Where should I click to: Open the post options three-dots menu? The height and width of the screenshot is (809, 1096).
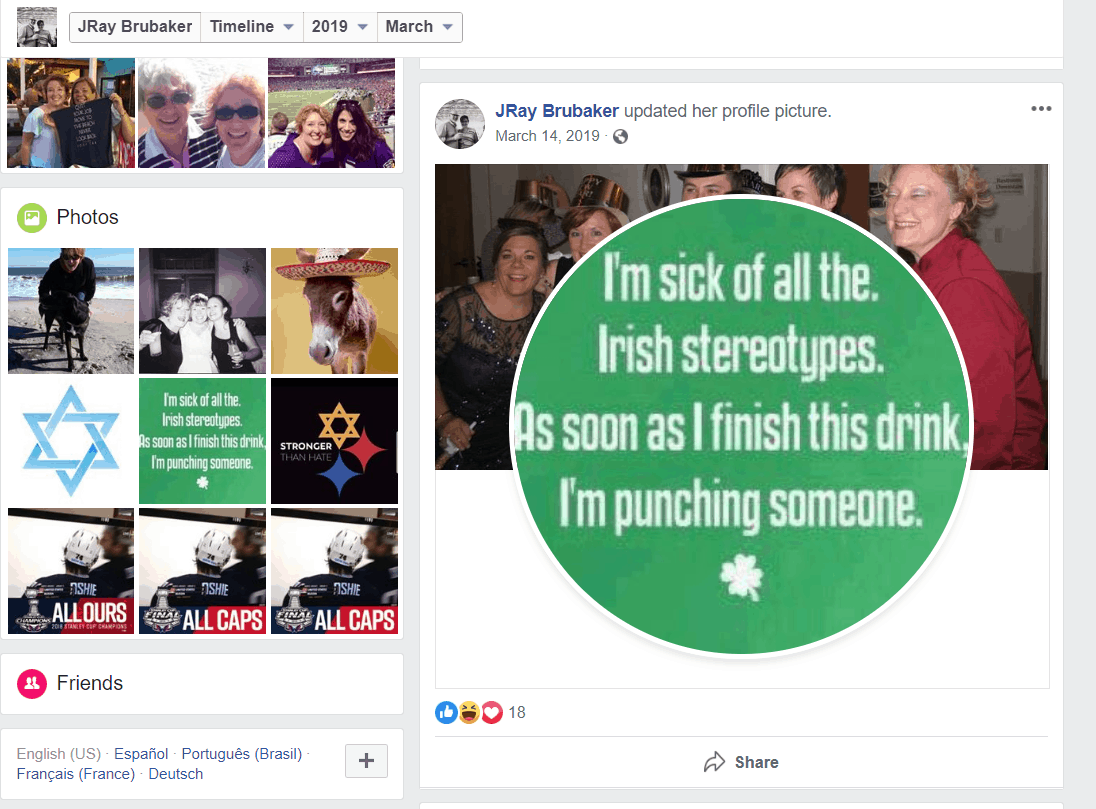pyautogui.click(x=1041, y=108)
